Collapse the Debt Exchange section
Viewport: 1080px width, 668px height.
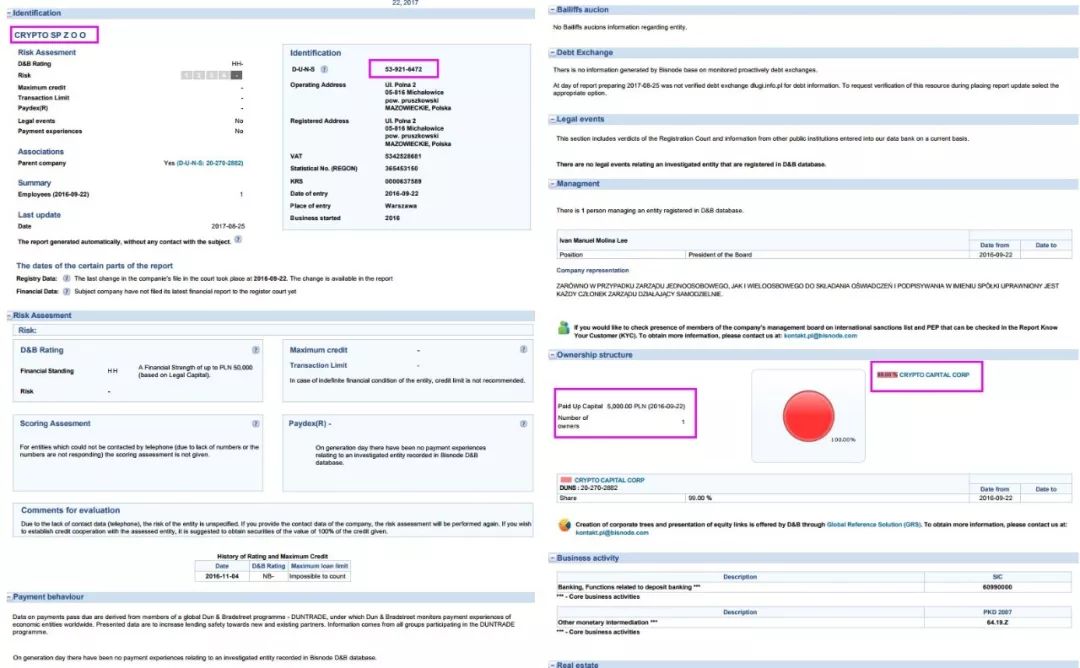(x=552, y=52)
